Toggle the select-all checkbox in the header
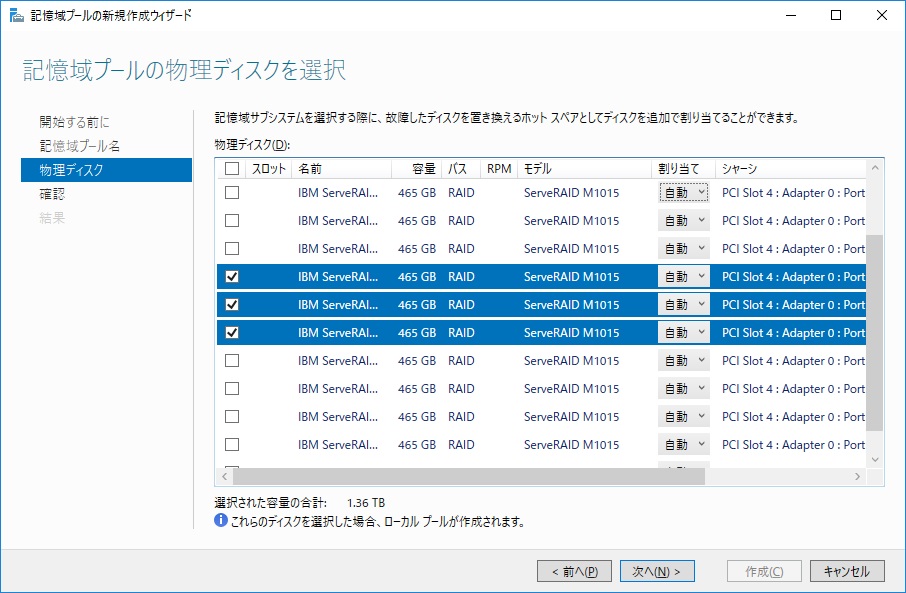Screen dimensions: 906x593 (232, 168)
